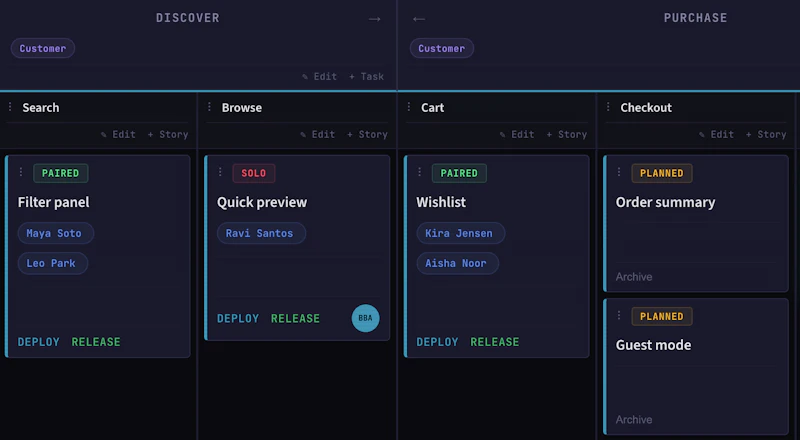Image resolution: width=800 pixels, height=440 pixels.
Task: Click RELEASE on the Quick preview card
Action: [x=295, y=319]
